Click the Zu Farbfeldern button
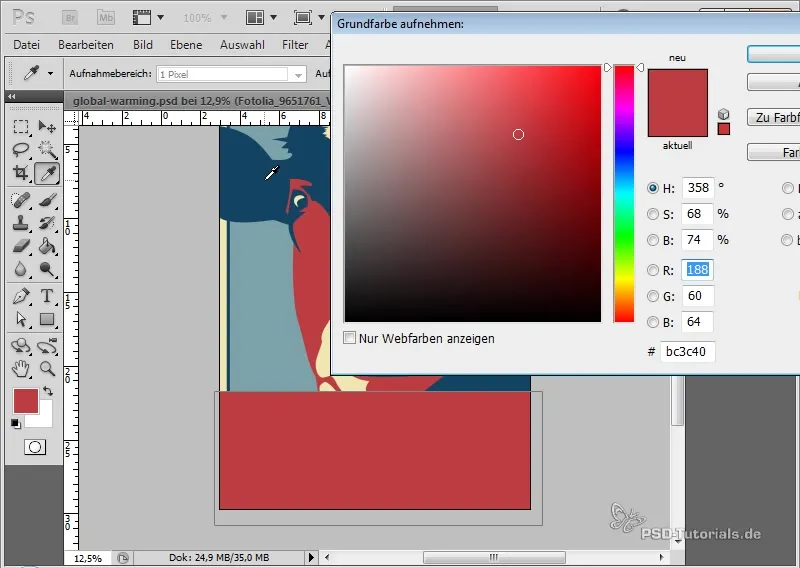Image resolution: width=800 pixels, height=568 pixels. (x=773, y=117)
